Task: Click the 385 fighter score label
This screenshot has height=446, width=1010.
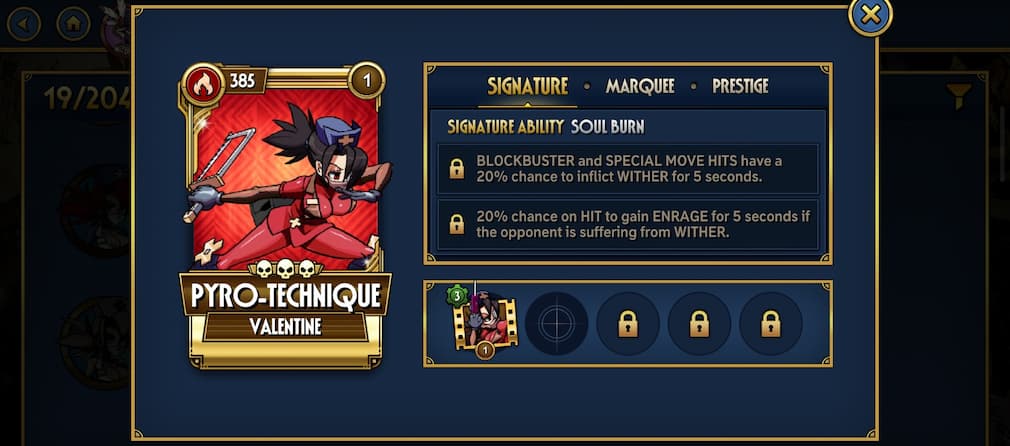Action: click(242, 81)
